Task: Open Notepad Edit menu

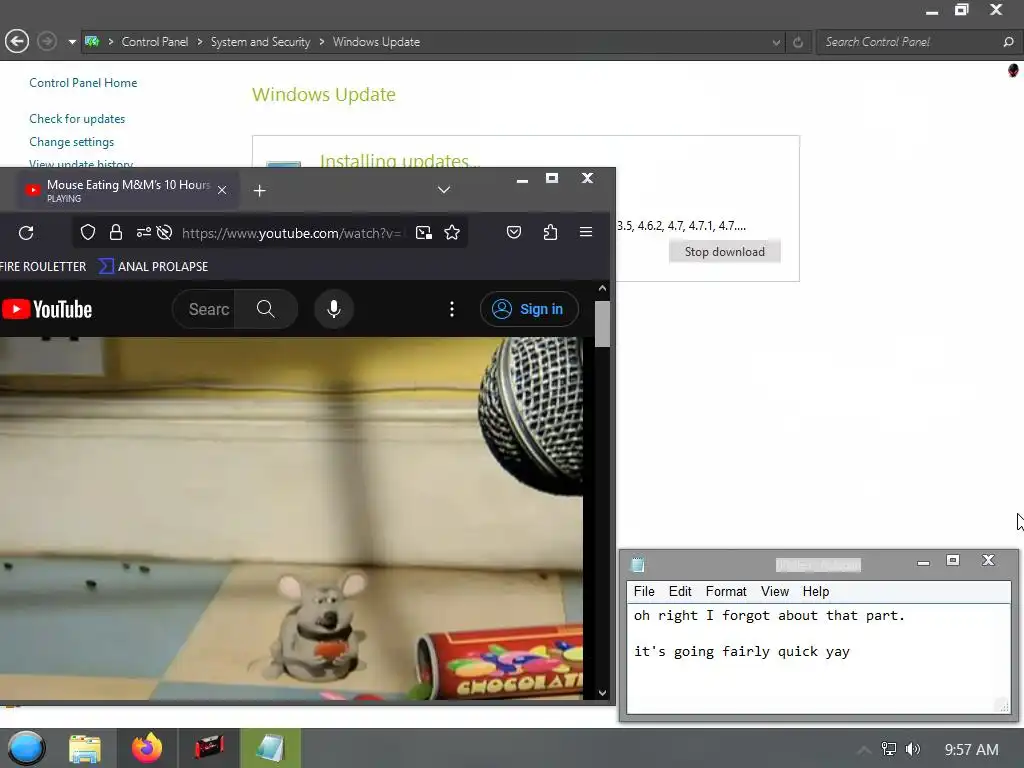Action: point(680,591)
